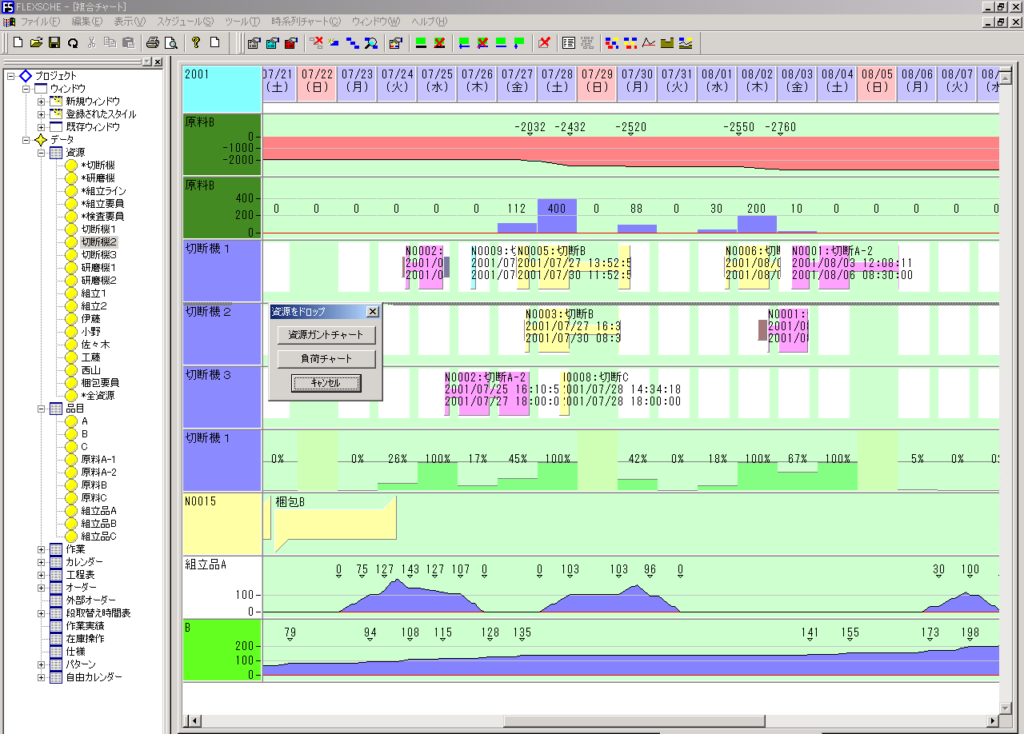
Task: Expand the 登録されたスタイル tree node
Action: pos(41,114)
